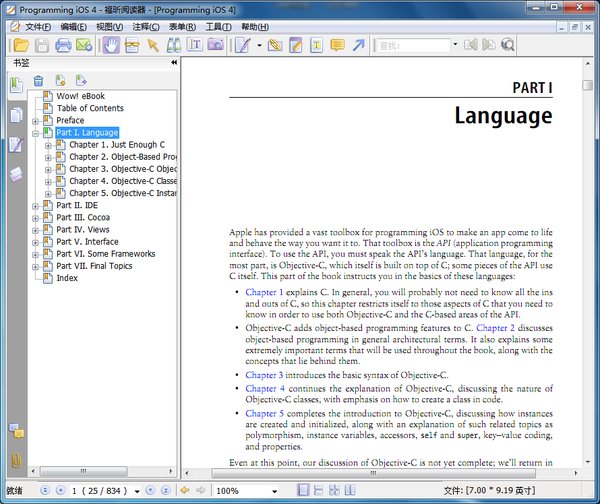
Task: Click the 查找 search input field
Action: tap(411, 45)
